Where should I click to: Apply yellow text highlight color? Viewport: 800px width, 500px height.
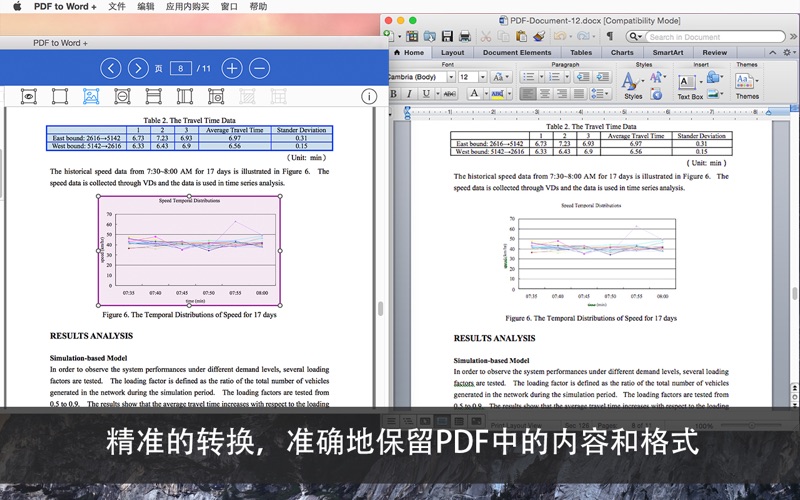point(497,94)
